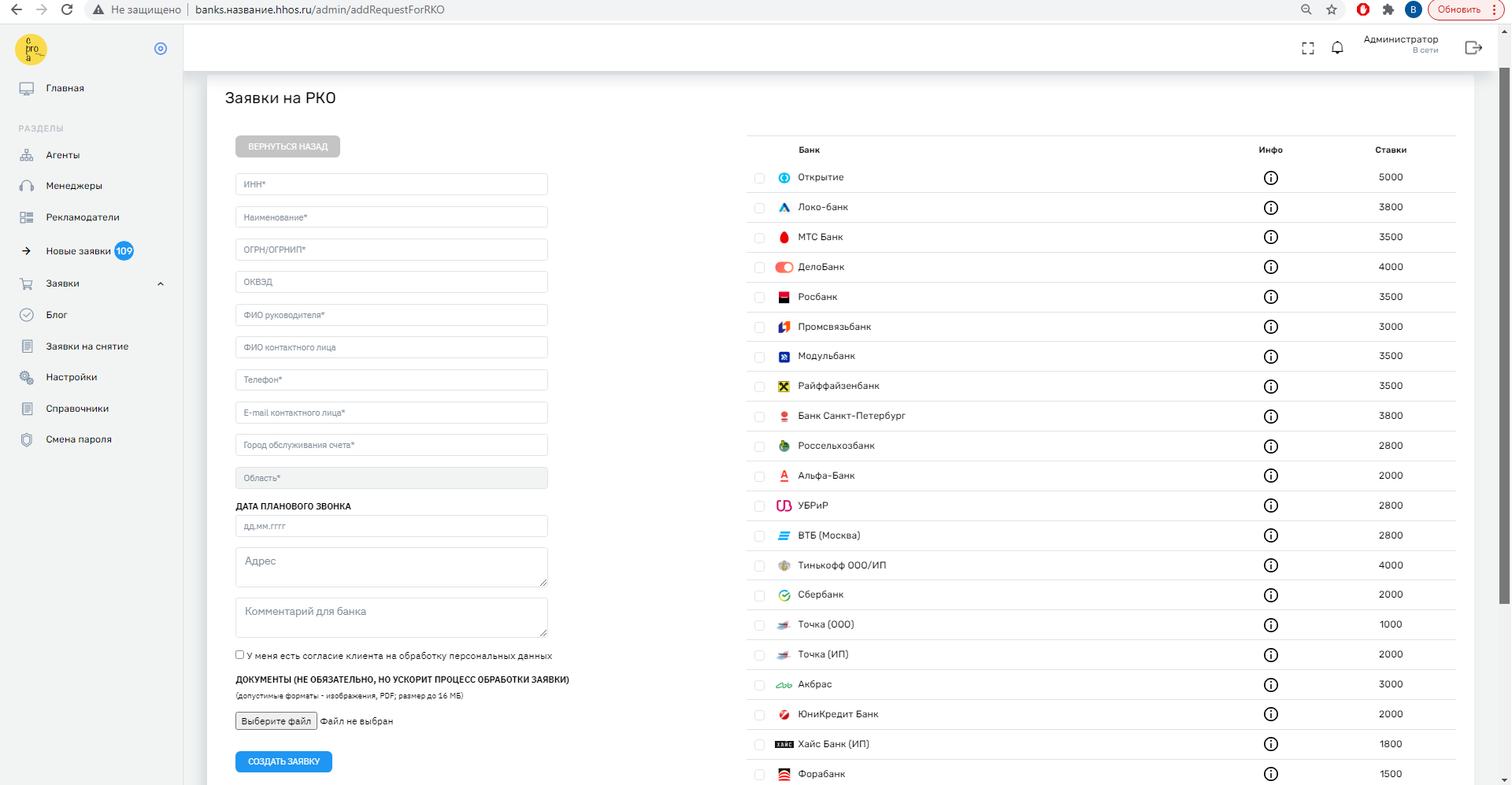Click info icon for Промсвязьбанк
1512x785 pixels.
(1270, 327)
